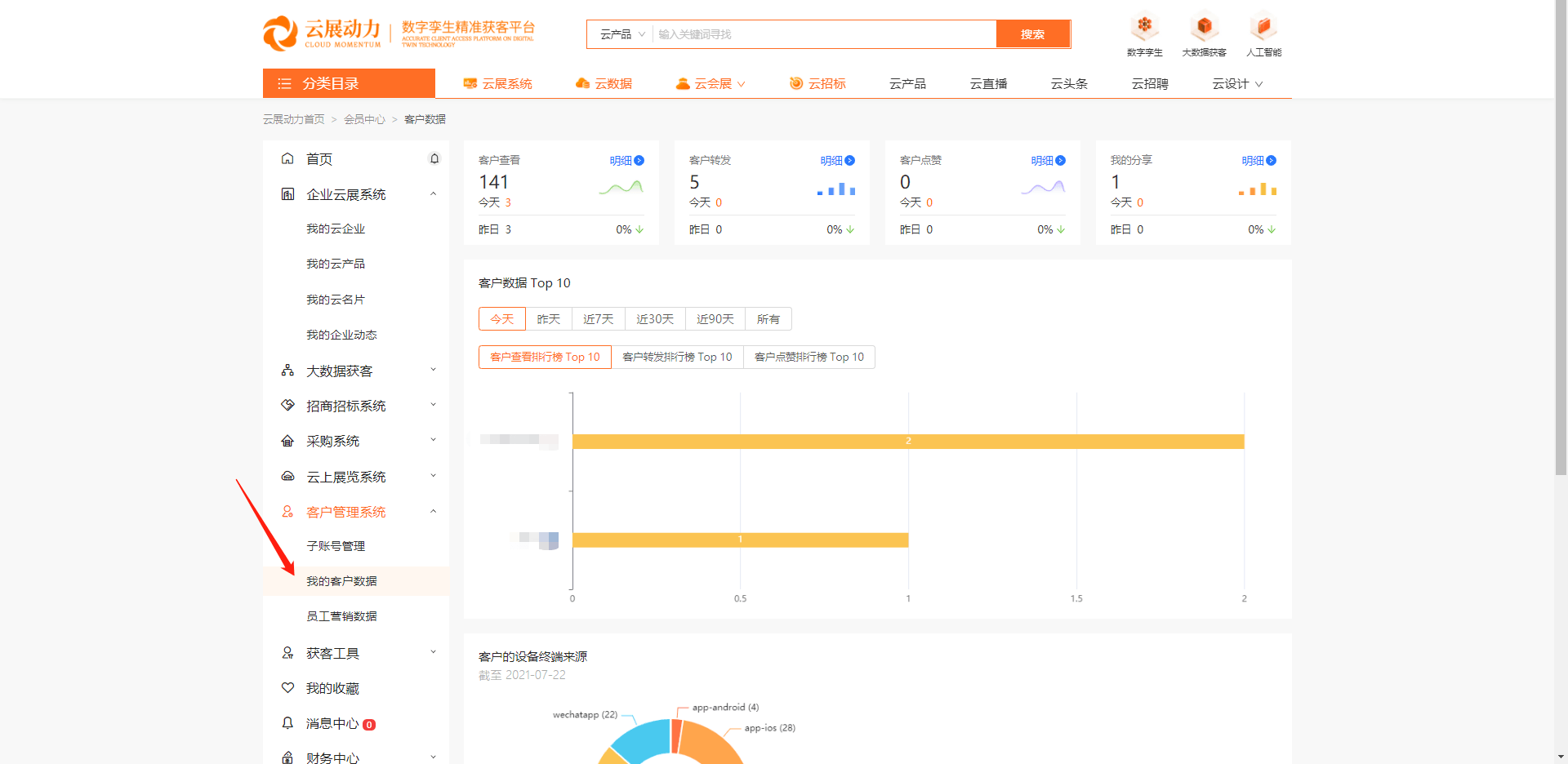Select the heart icon for 我的收藏
This screenshot has width=1568, height=764.
tap(287, 687)
